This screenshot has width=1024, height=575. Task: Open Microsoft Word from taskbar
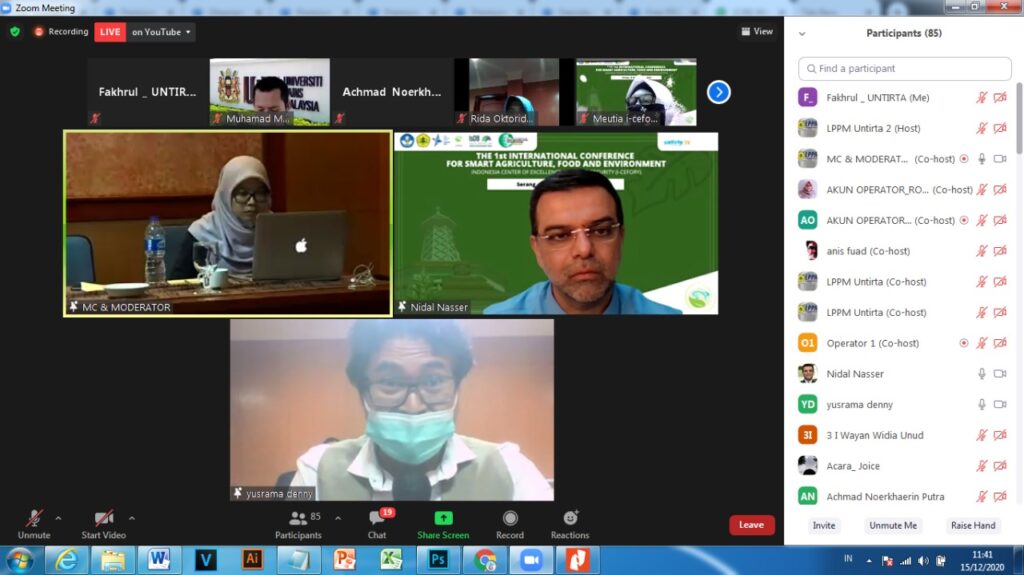click(159, 560)
